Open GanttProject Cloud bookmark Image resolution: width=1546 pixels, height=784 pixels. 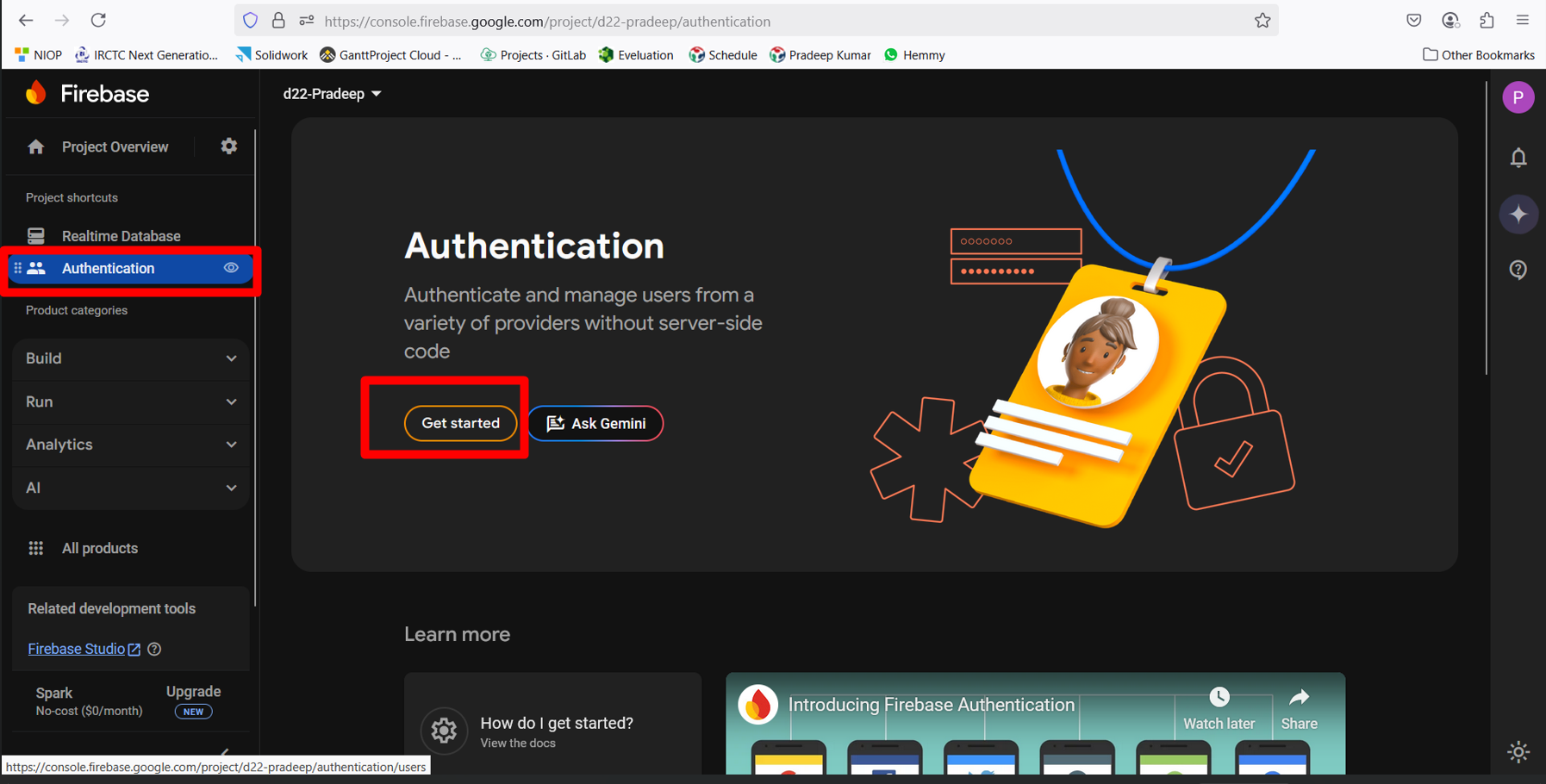390,55
